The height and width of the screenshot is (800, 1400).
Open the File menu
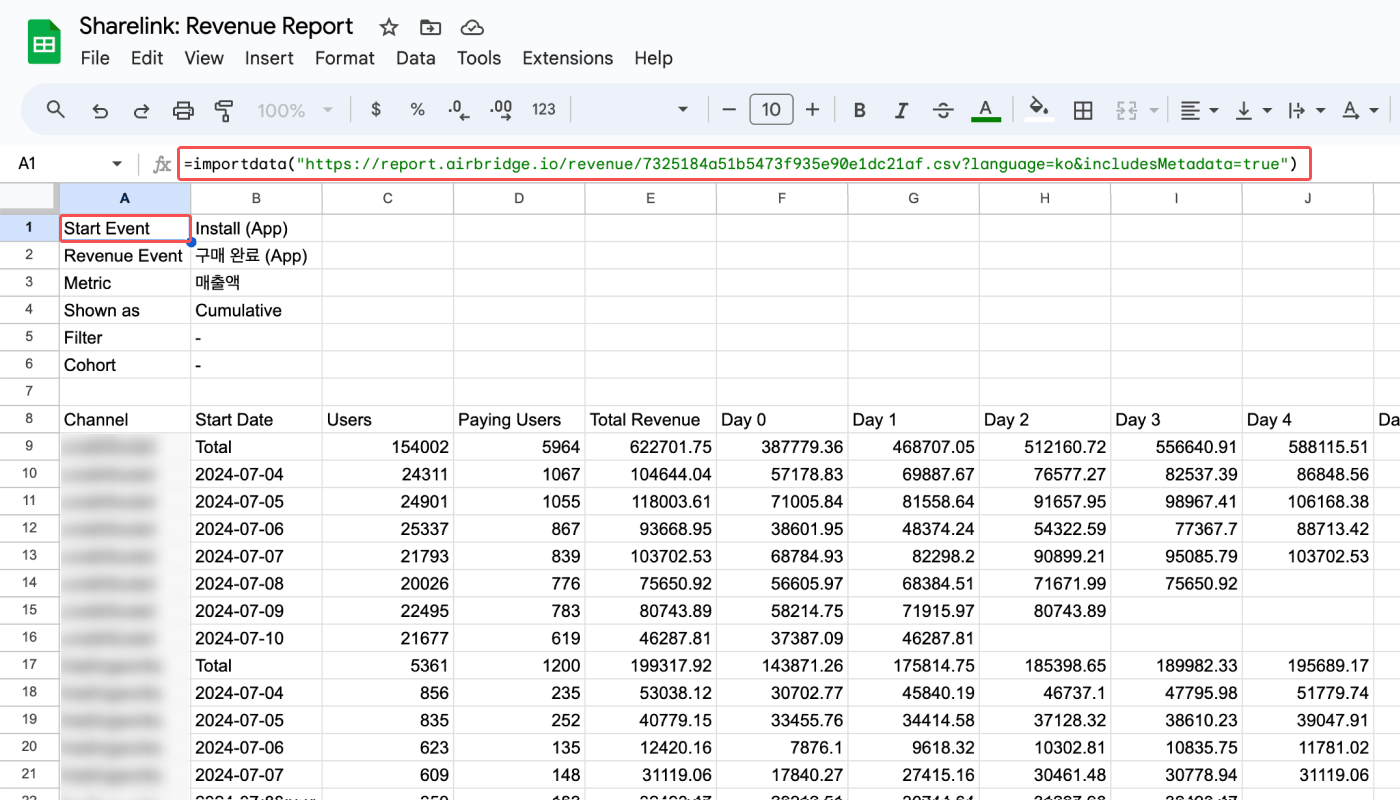pyautogui.click(x=95, y=58)
